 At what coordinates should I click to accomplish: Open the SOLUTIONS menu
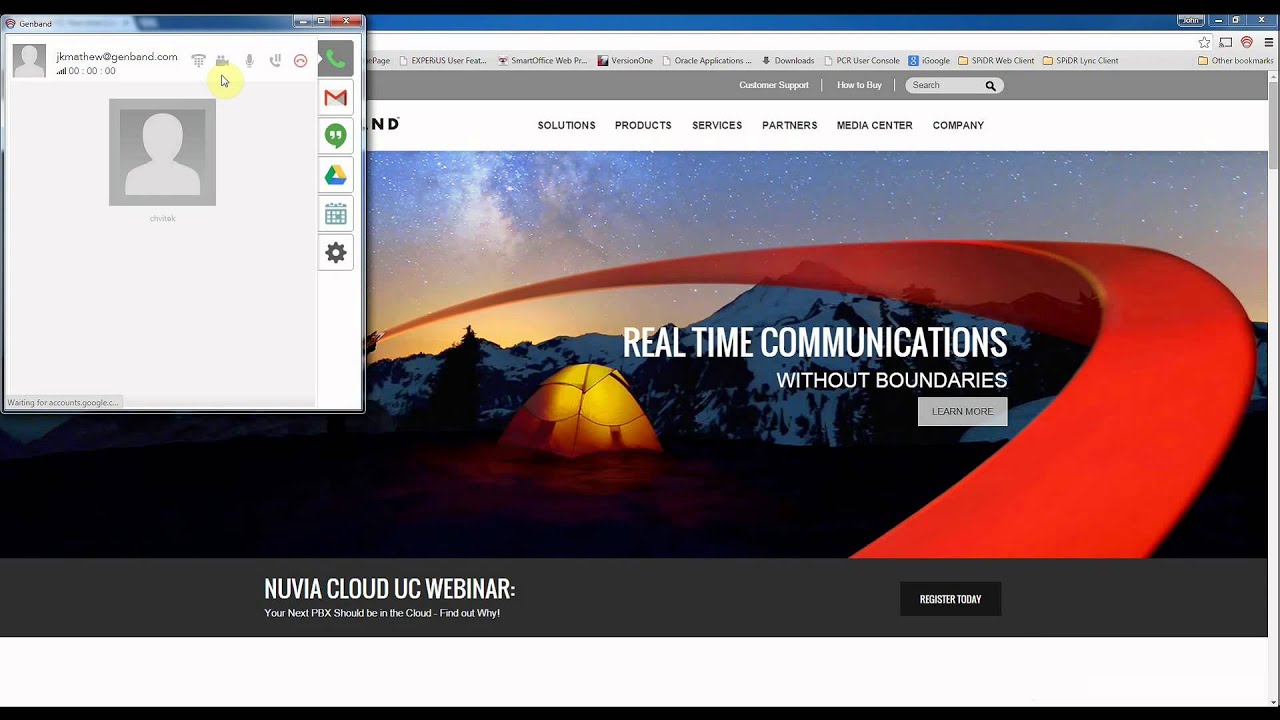pyautogui.click(x=566, y=125)
